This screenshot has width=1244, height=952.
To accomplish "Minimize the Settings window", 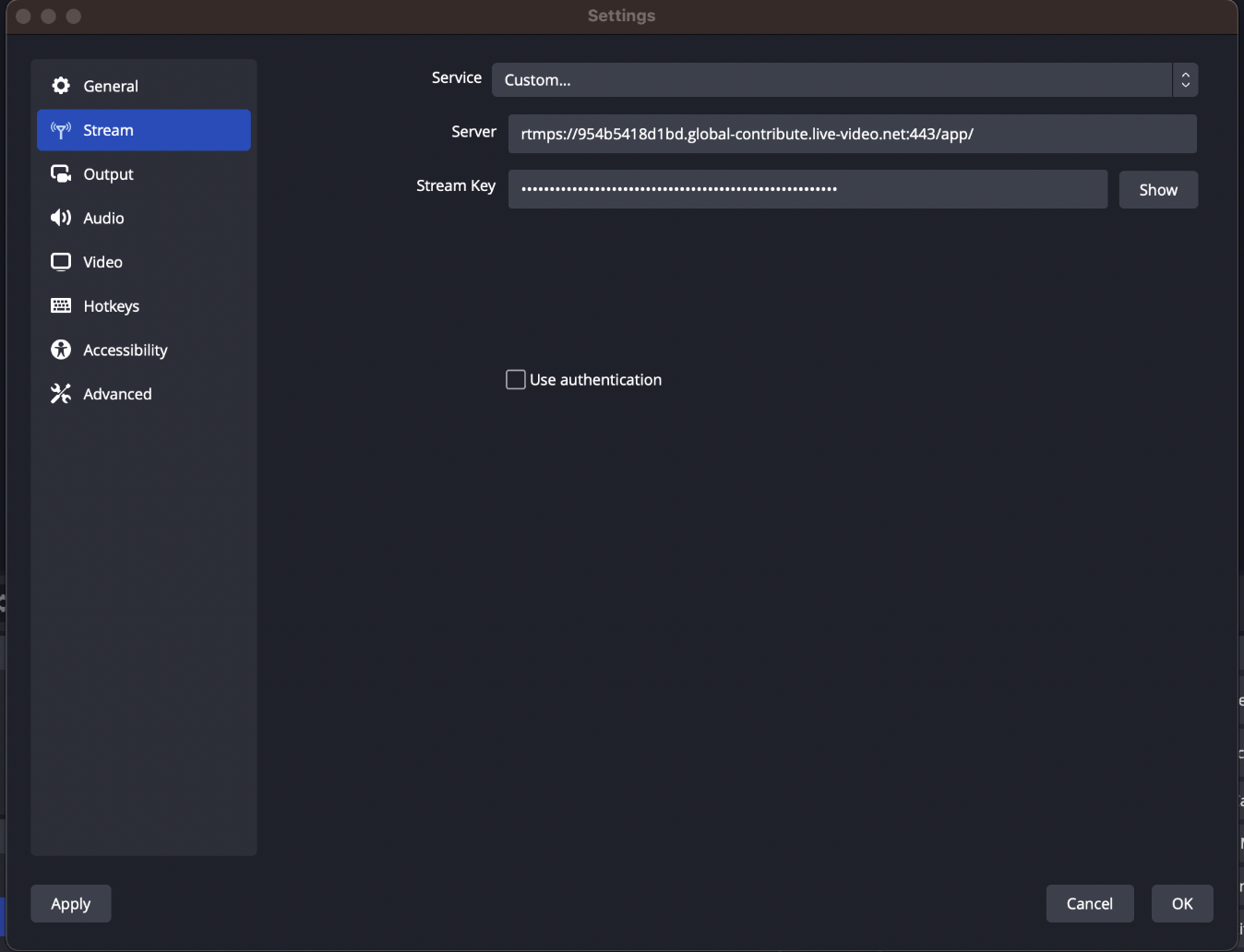I will tap(48, 16).
